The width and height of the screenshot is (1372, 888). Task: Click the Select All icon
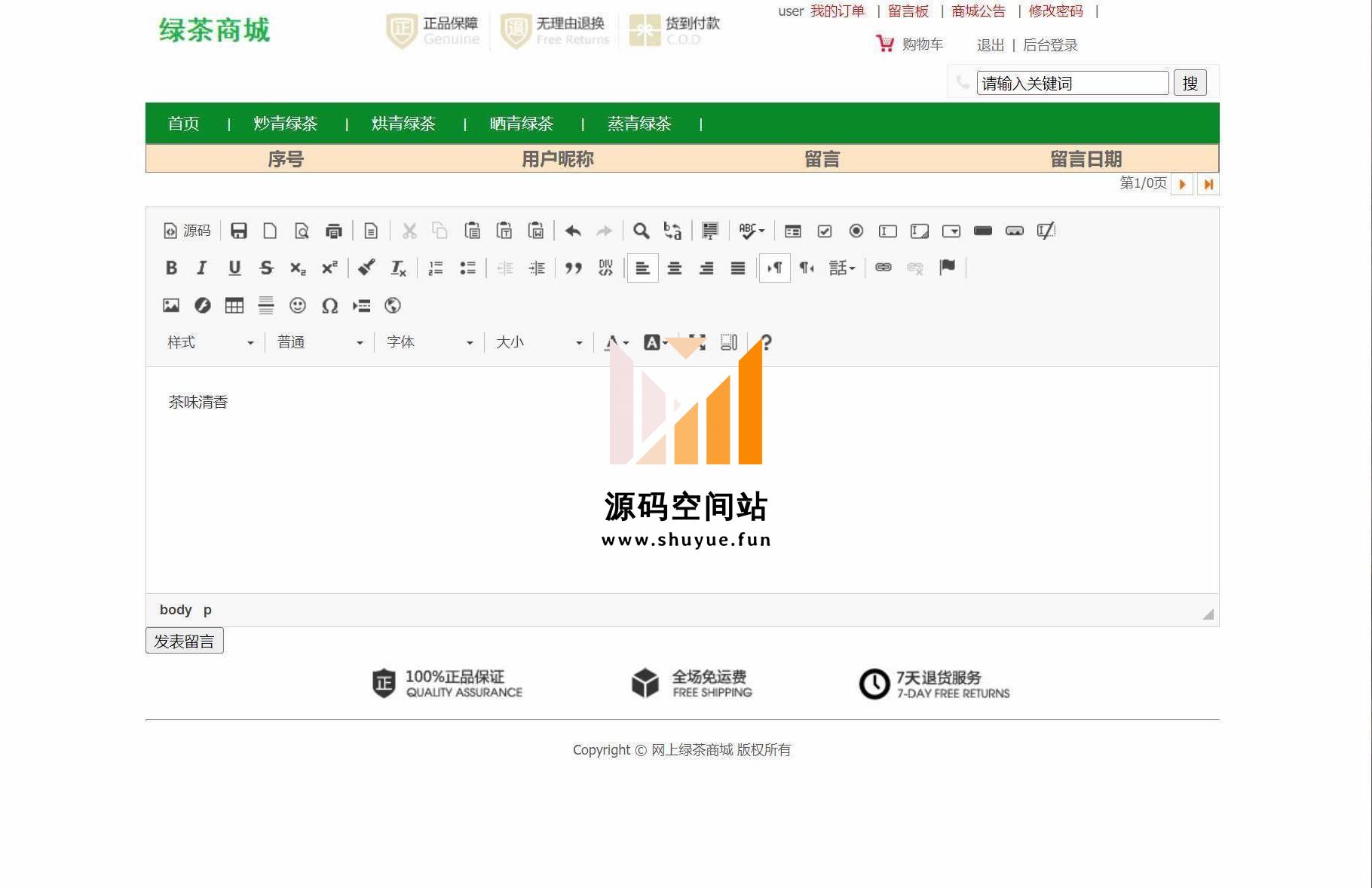(710, 231)
